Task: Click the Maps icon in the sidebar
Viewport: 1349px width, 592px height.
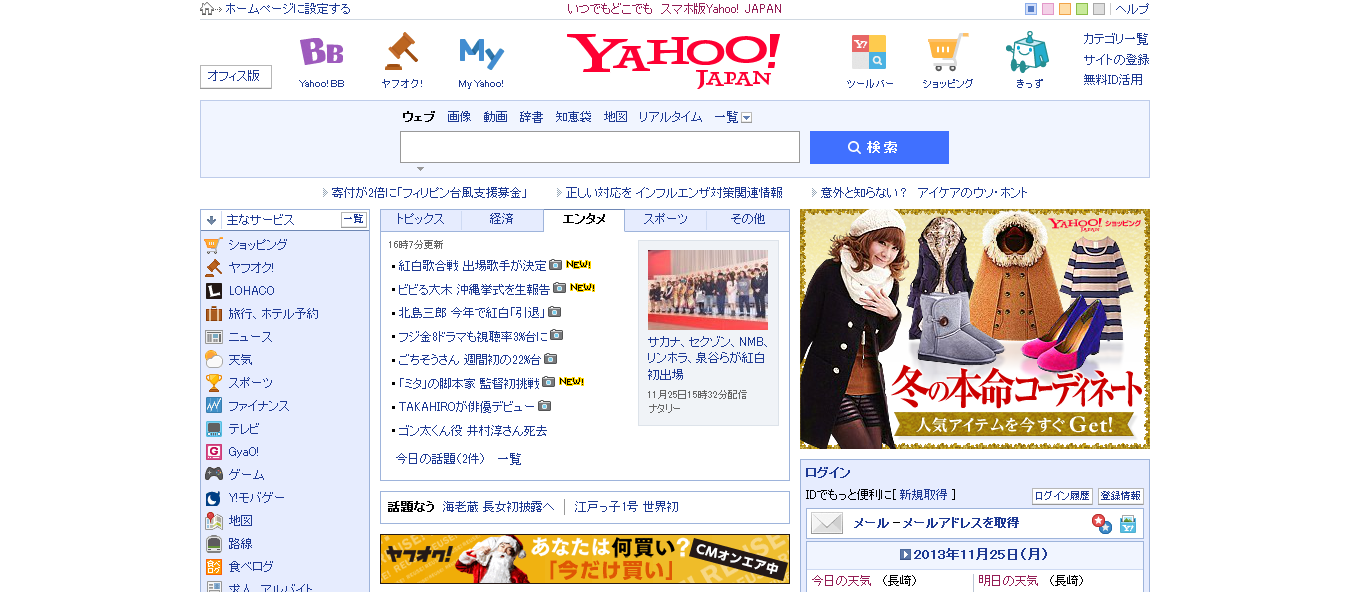Action: point(213,520)
